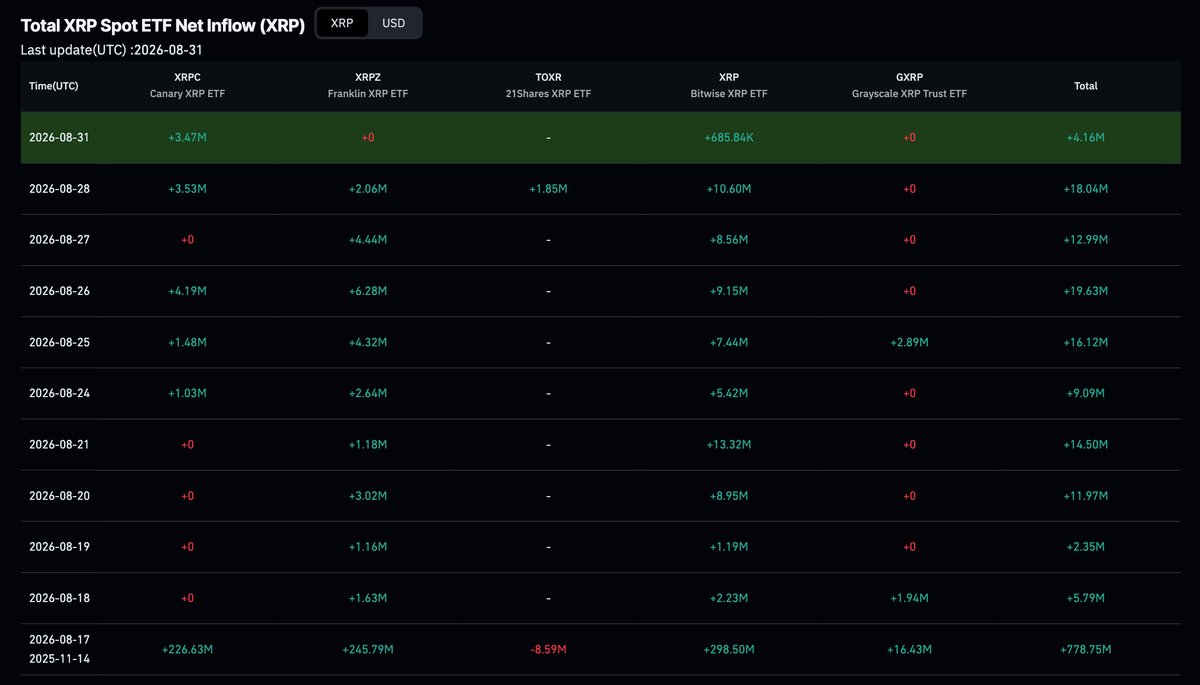1200x685 pixels.
Task: Click the +778.75M cumulative total
Action: click(1086, 650)
